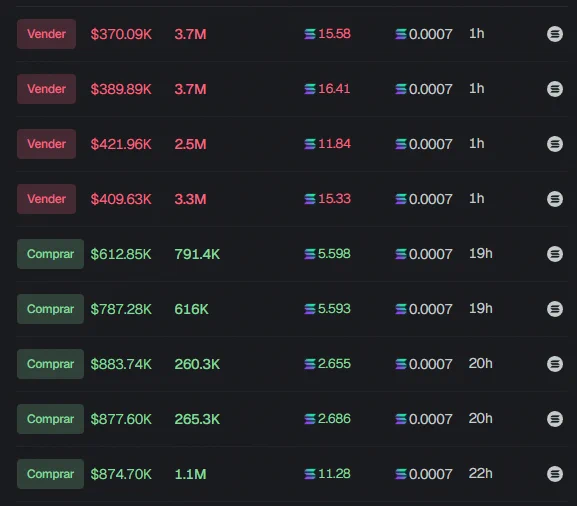Click 0.0007 price in $409.63K row
This screenshot has width=577, height=506.
pos(431,199)
